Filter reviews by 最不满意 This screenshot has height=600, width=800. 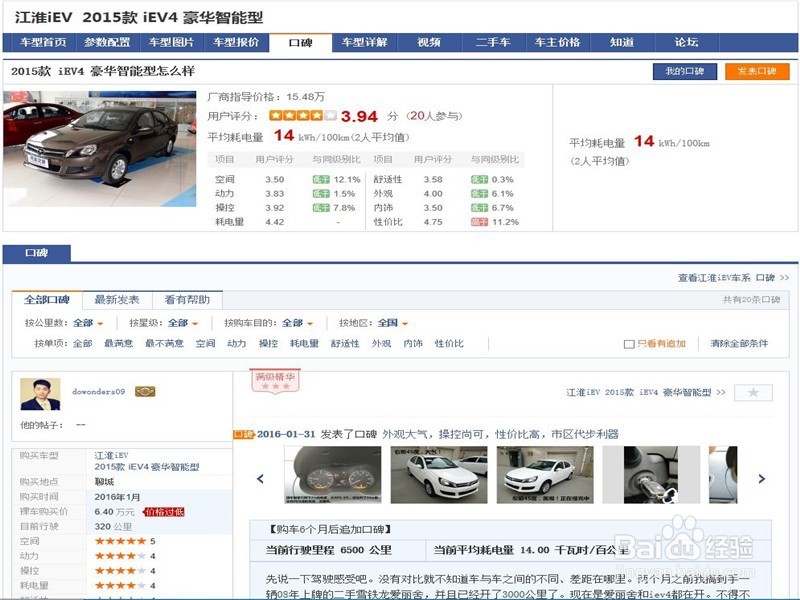point(164,343)
